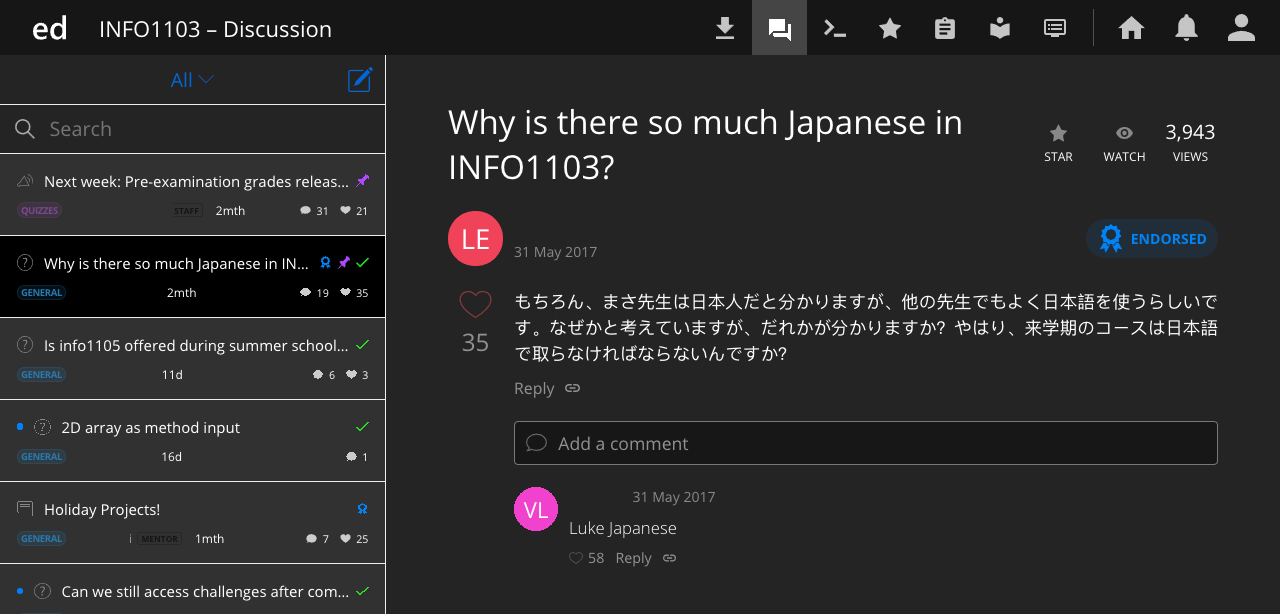1280x614 pixels.
Task: Click the GENERAL category tag
Action: 41,292
